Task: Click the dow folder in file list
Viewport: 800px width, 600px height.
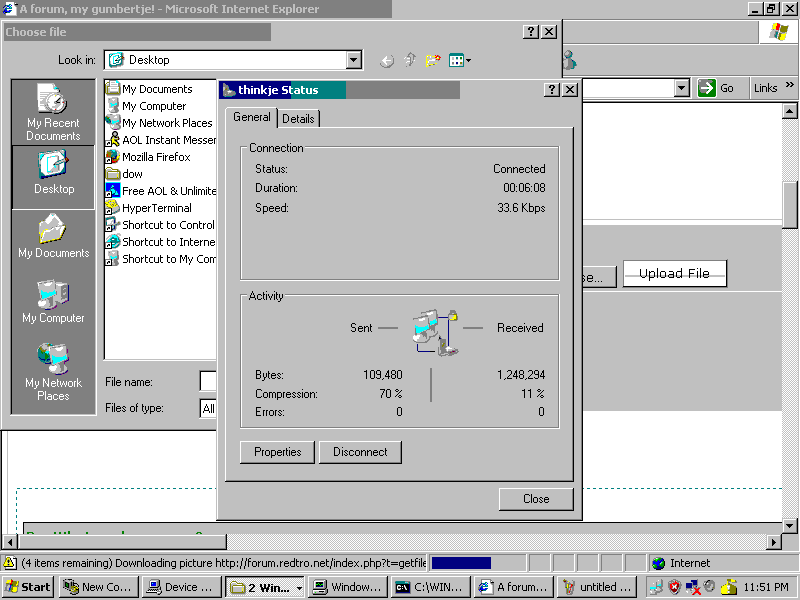Action: click(132, 174)
